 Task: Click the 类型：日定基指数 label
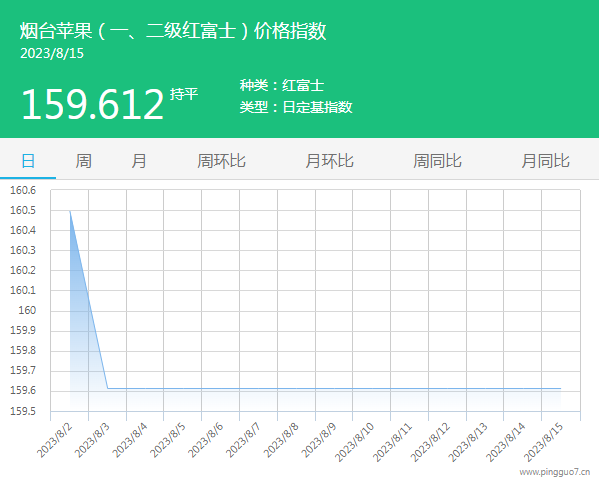tap(296, 107)
